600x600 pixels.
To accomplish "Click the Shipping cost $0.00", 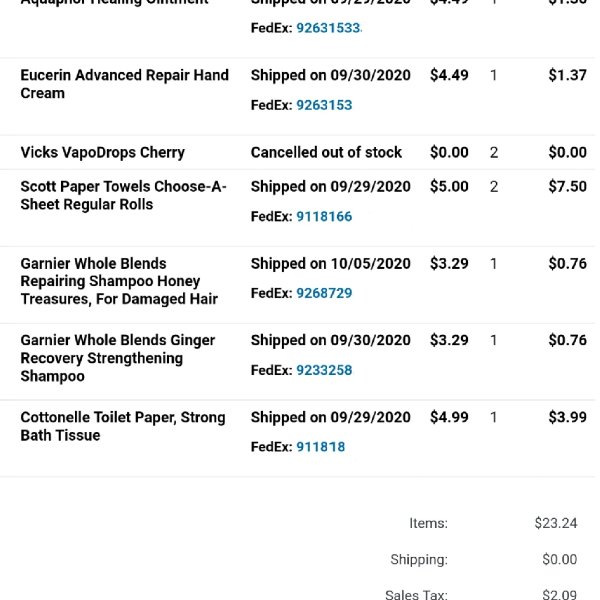I will (559, 559).
